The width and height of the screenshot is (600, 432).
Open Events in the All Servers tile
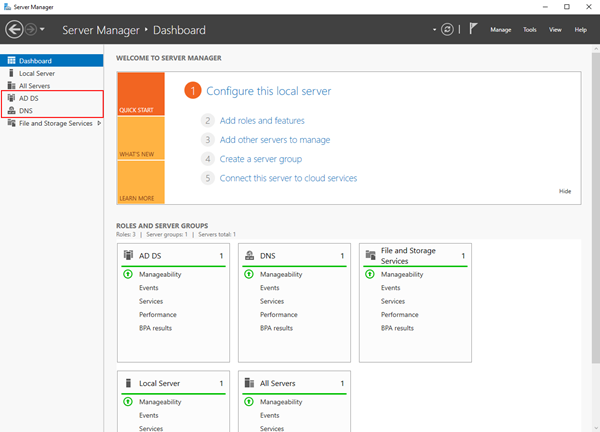click(269, 415)
